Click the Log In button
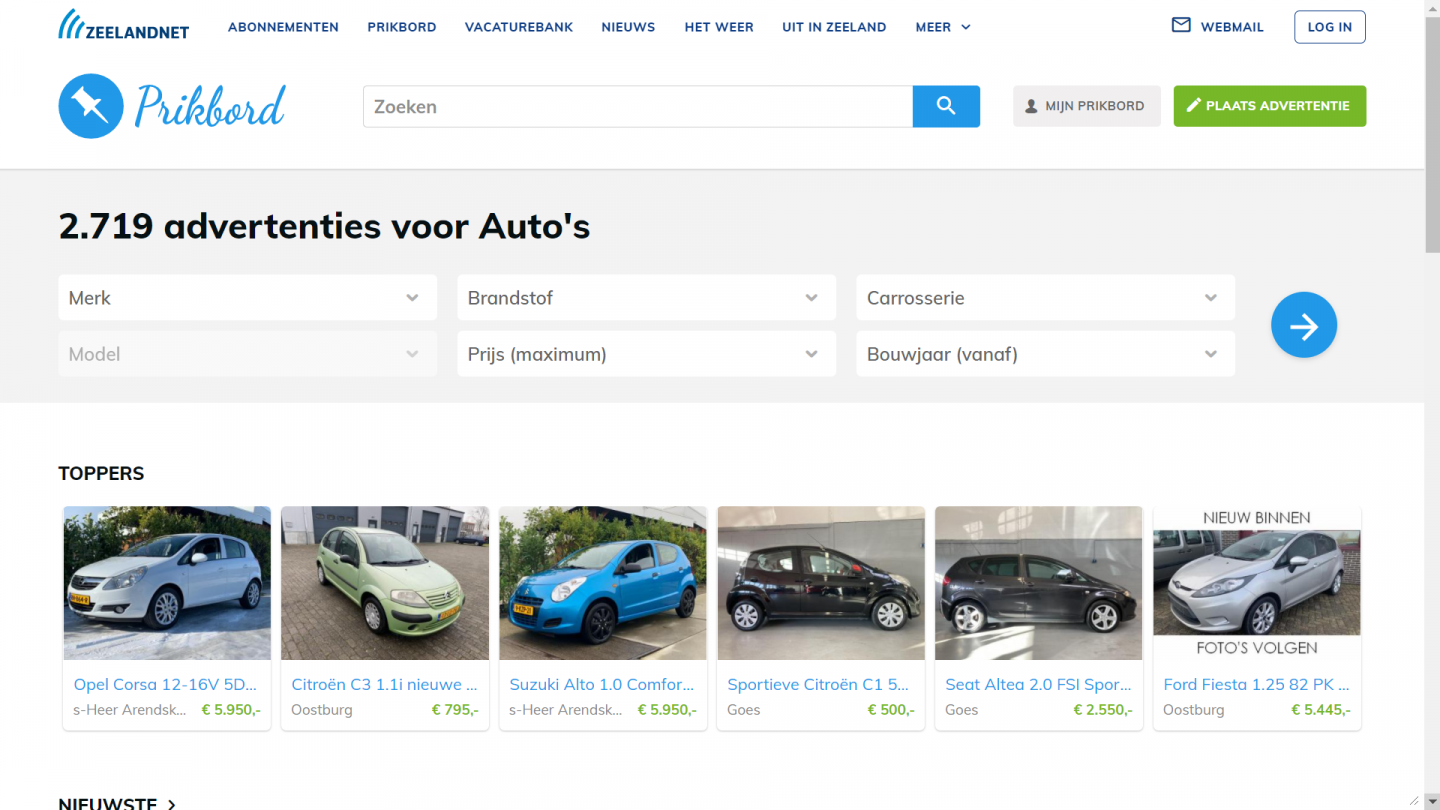 pyautogui.click(x=1330, y=27)
